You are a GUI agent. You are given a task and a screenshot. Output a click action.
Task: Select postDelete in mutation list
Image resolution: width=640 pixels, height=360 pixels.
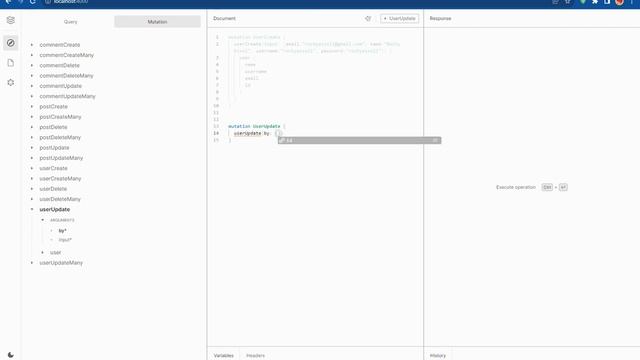pyautogui.click(x=53, y=127)
